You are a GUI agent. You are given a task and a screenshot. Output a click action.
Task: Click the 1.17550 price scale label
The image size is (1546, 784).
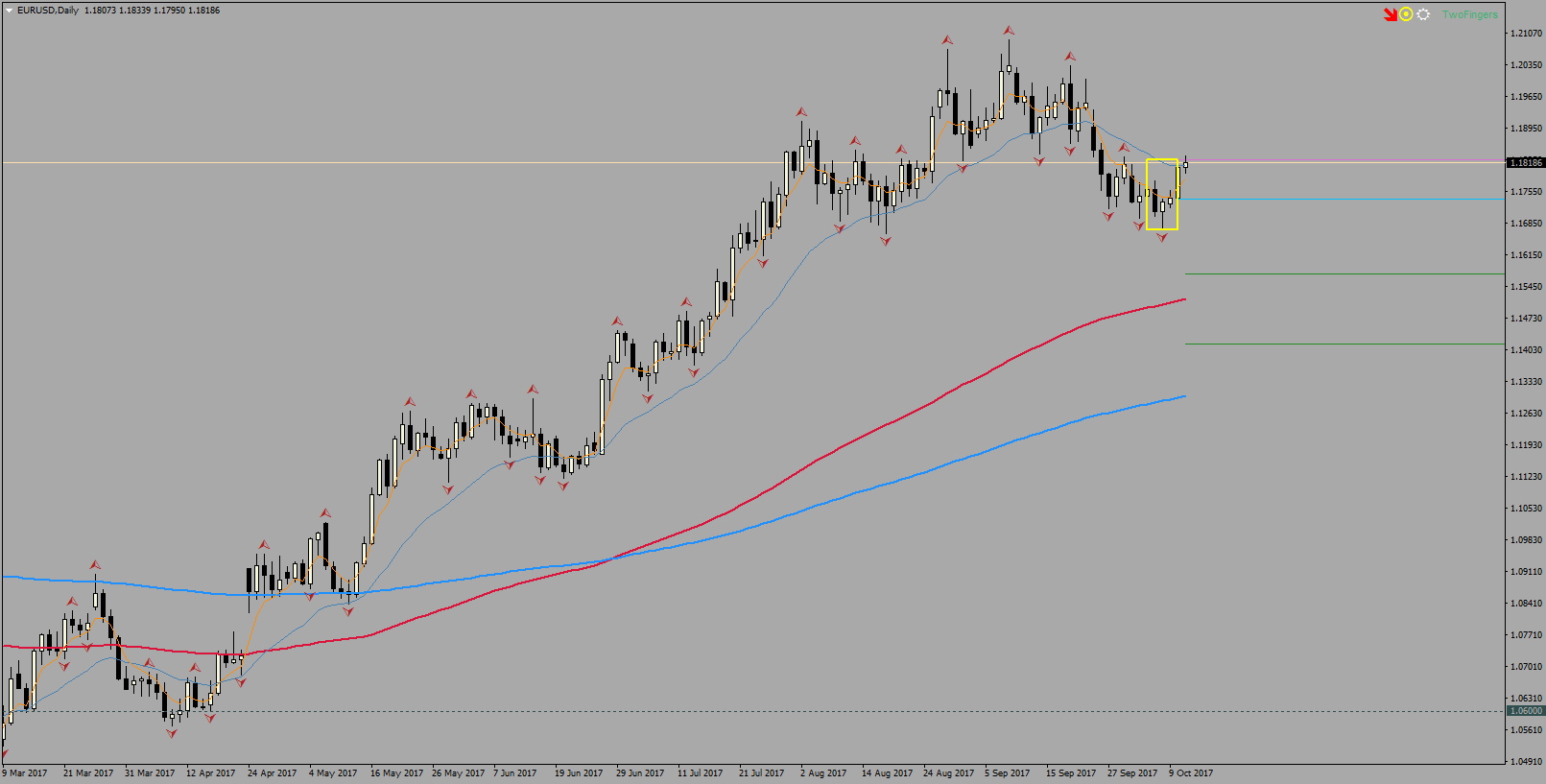1527,192
